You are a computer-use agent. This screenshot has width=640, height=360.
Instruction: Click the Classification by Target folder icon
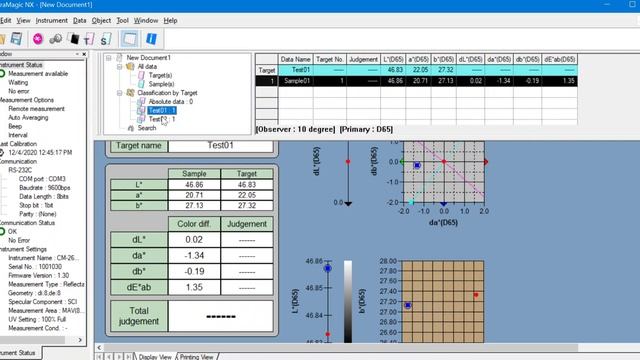tap(130, 93)
